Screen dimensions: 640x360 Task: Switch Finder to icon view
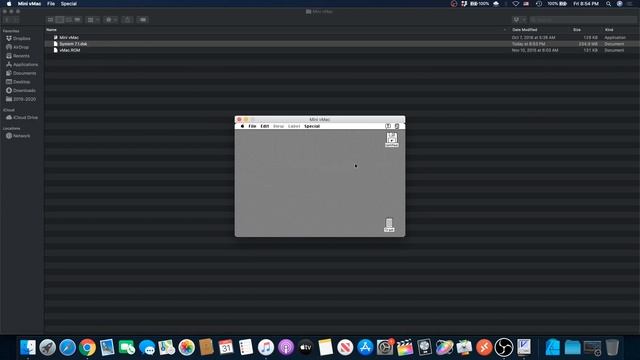click(50, 20)
